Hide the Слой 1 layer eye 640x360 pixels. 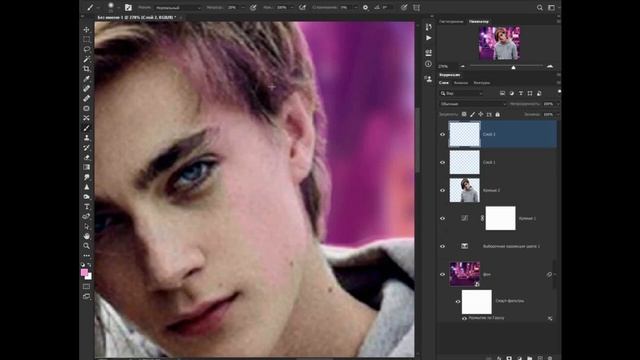pos(442,162)
